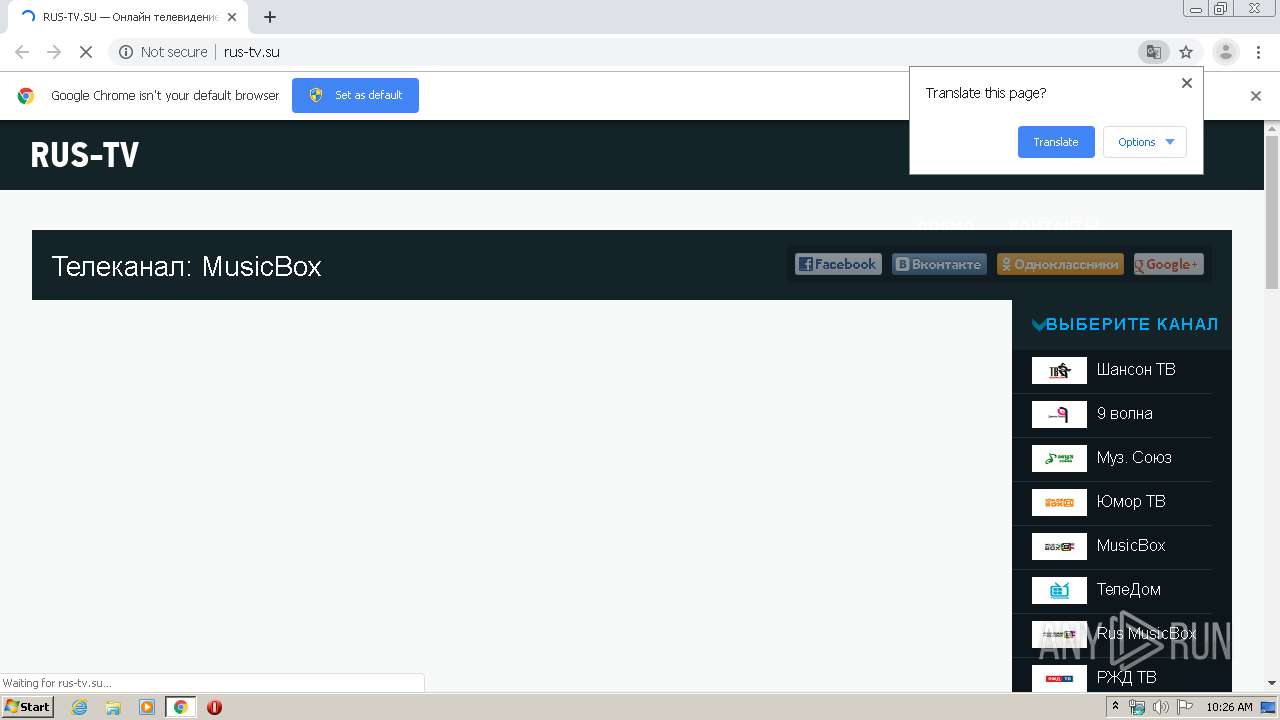The width and height of the screenshot is (1280, 720).
Task: Click the browser forward arrow
Action: [x=54, y=52]
